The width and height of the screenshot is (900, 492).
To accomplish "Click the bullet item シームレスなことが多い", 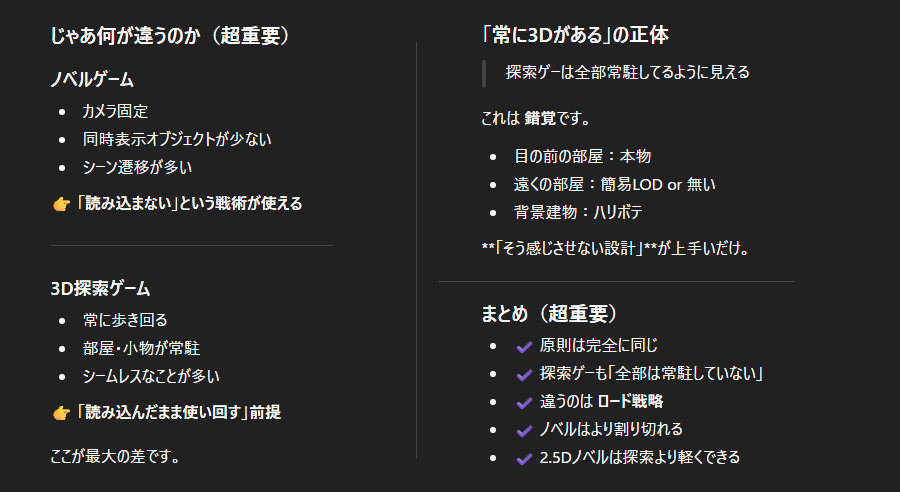I will pyautogui.click(x=151, y=377).
